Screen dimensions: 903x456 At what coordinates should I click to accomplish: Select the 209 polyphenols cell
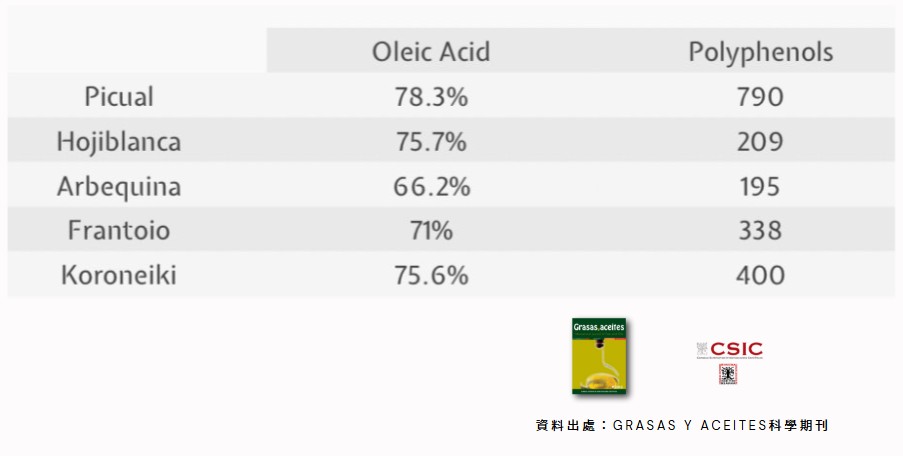click(760, 142)
